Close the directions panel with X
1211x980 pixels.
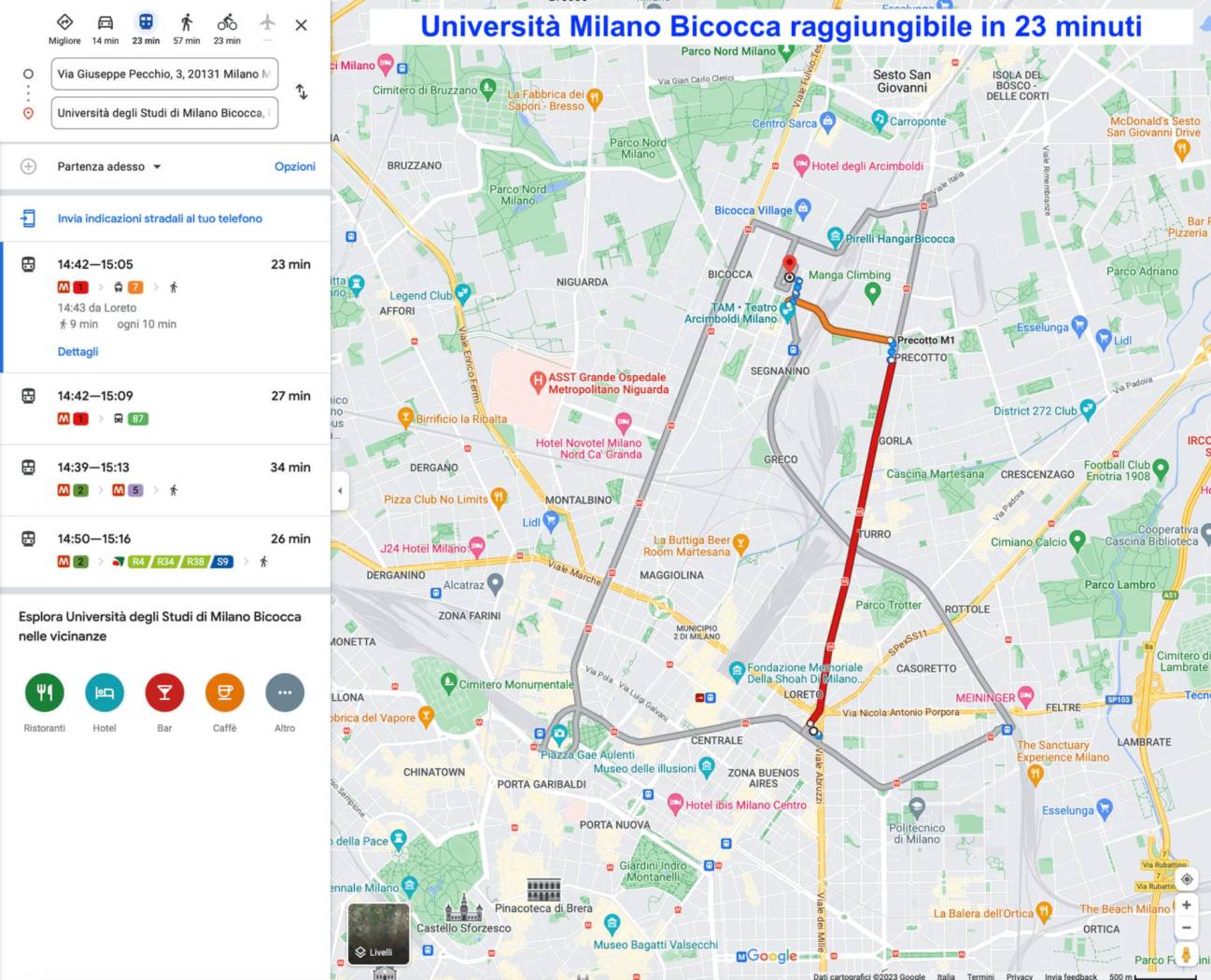pos(301,25)
